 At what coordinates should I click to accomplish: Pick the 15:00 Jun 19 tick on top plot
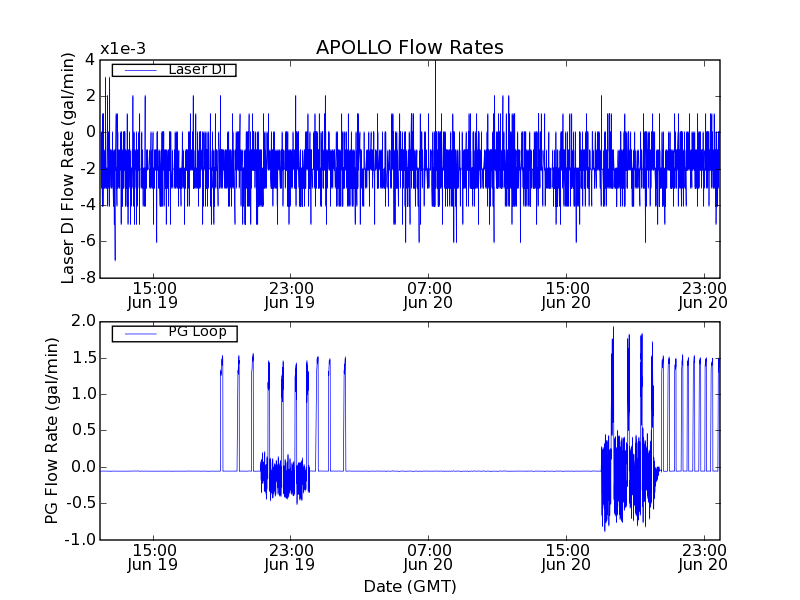(x=152, y=294)
